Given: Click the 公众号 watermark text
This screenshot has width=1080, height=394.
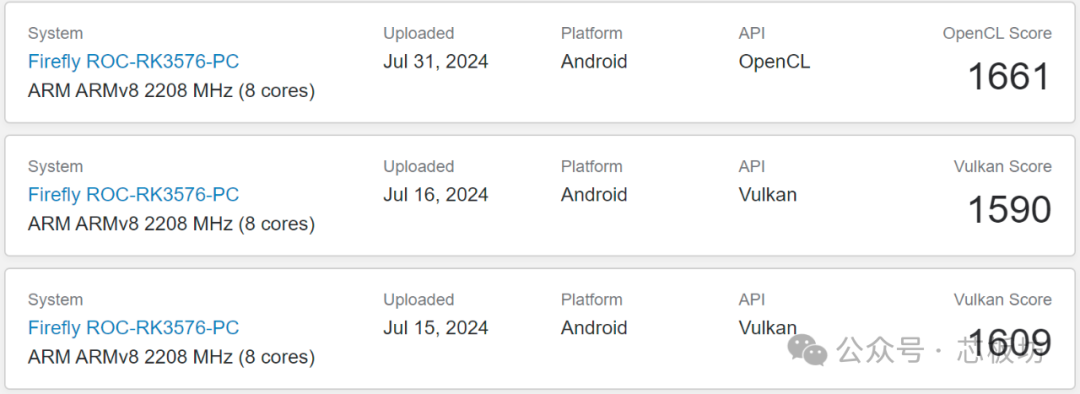Looking at the screenshot, I should click(x=880, y=351).
